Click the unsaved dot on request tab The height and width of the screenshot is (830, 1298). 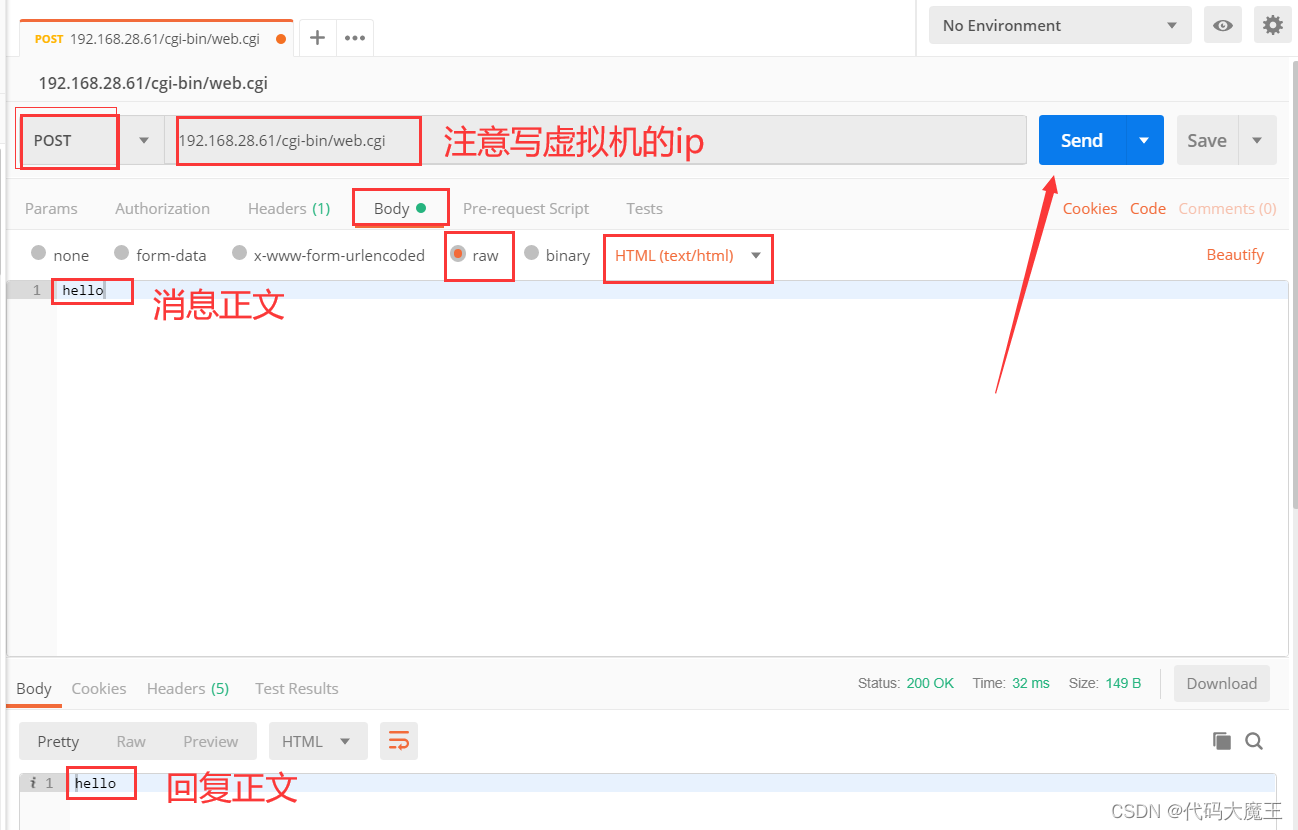point(280,39)
